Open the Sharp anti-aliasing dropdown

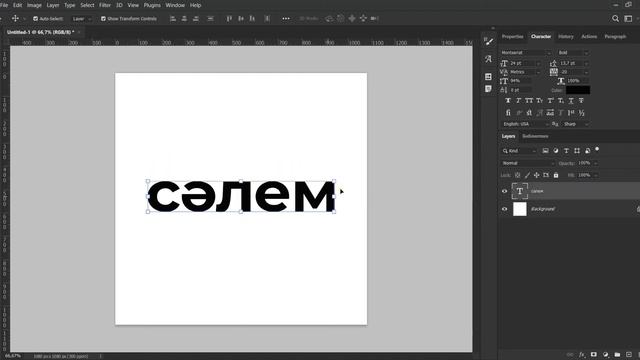[575, 124]
